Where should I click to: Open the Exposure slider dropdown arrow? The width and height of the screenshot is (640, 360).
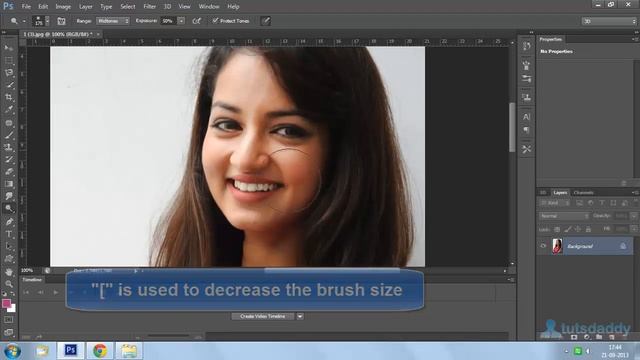tap(181, 21)
